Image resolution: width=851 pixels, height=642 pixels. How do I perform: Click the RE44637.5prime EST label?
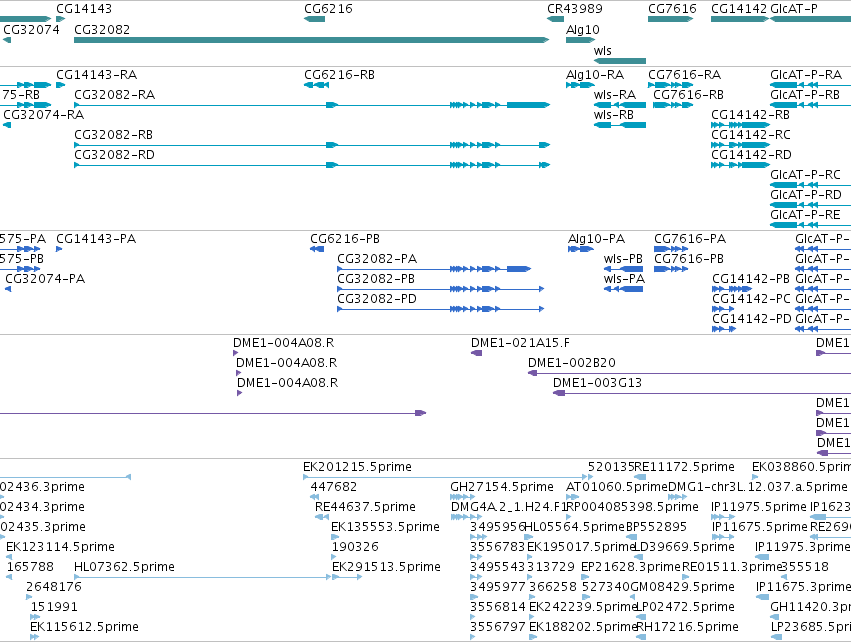point(365,507)
